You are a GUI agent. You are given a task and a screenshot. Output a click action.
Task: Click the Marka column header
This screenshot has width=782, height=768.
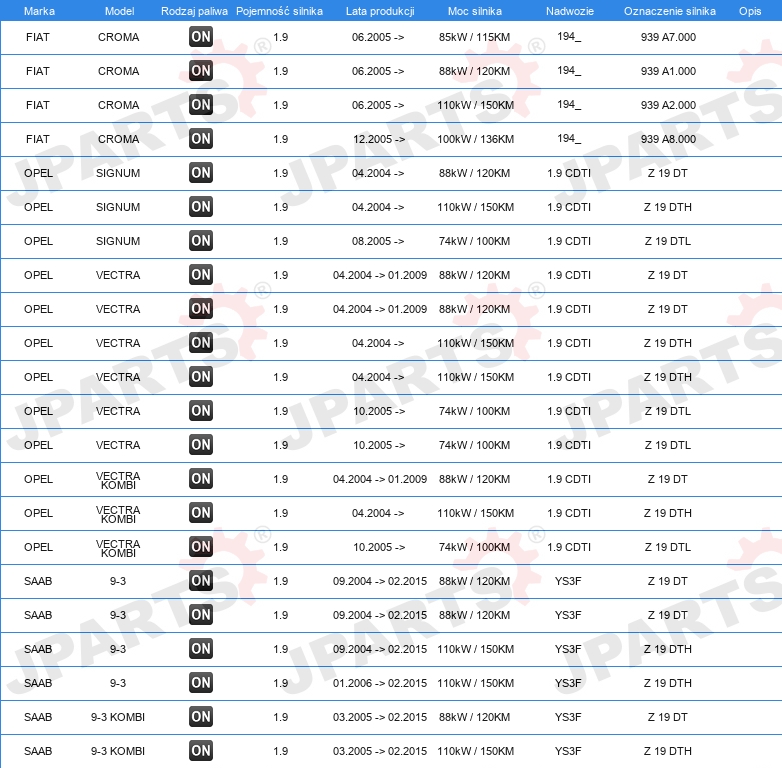click(x=39, y=11)
